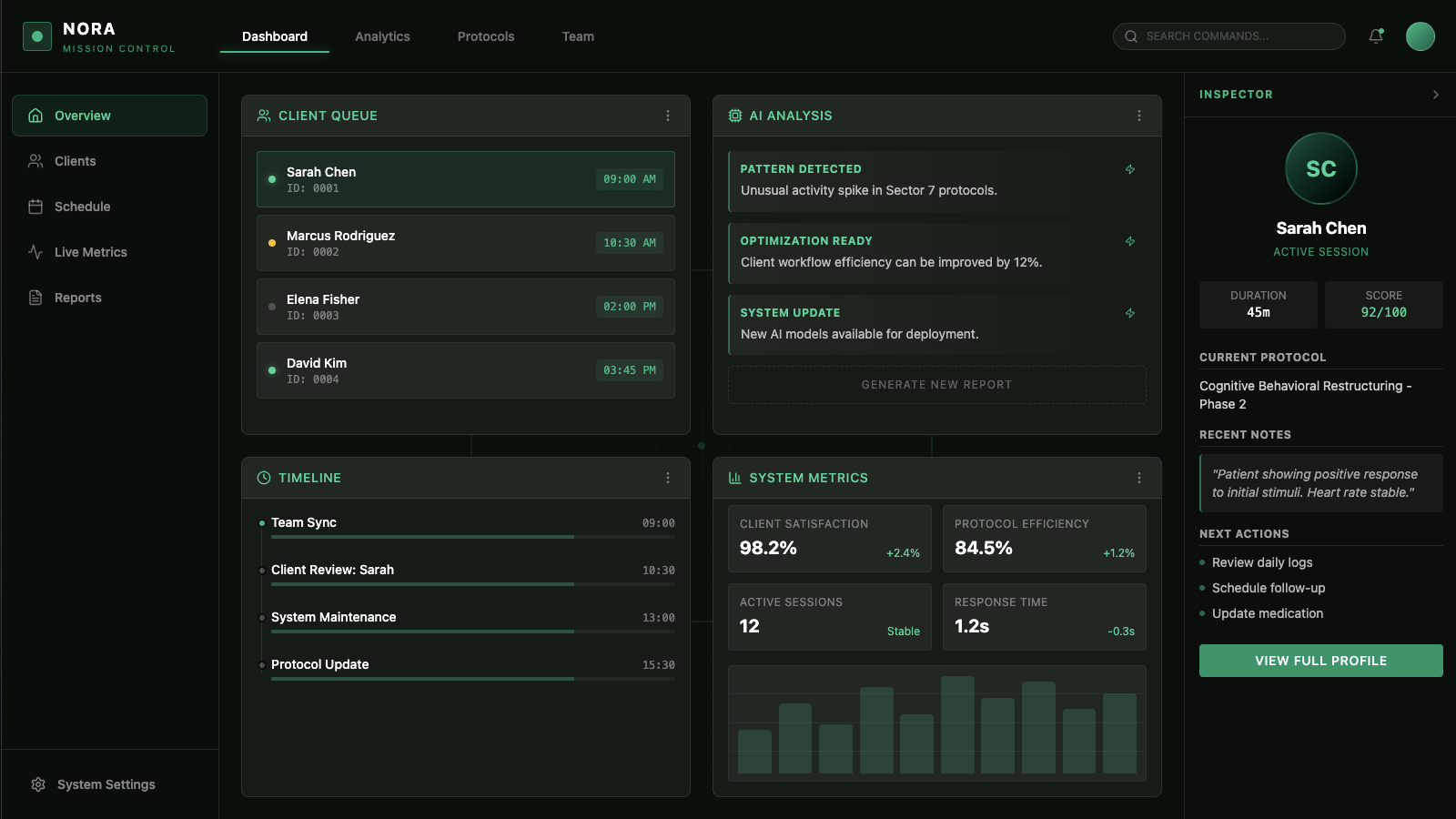Open the Client Queue options menu

click(x=668, y=116)
